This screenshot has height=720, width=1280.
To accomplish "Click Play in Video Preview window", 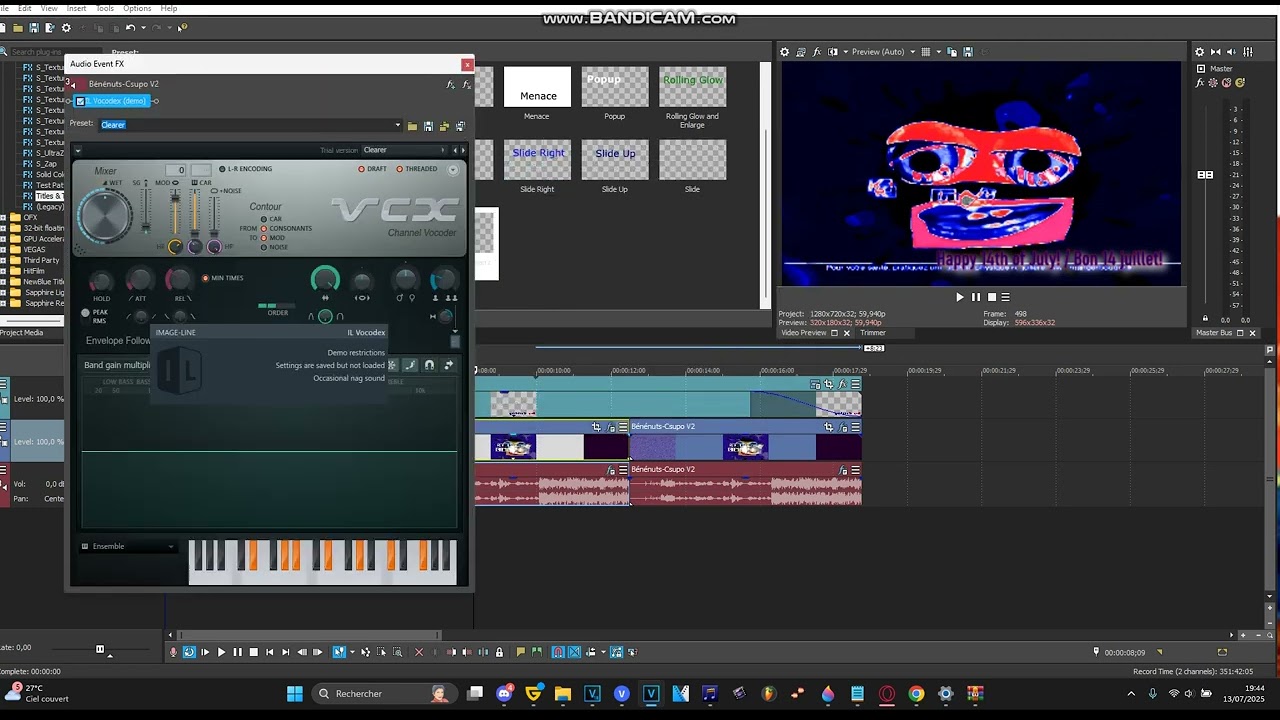I will click(960, 297).
